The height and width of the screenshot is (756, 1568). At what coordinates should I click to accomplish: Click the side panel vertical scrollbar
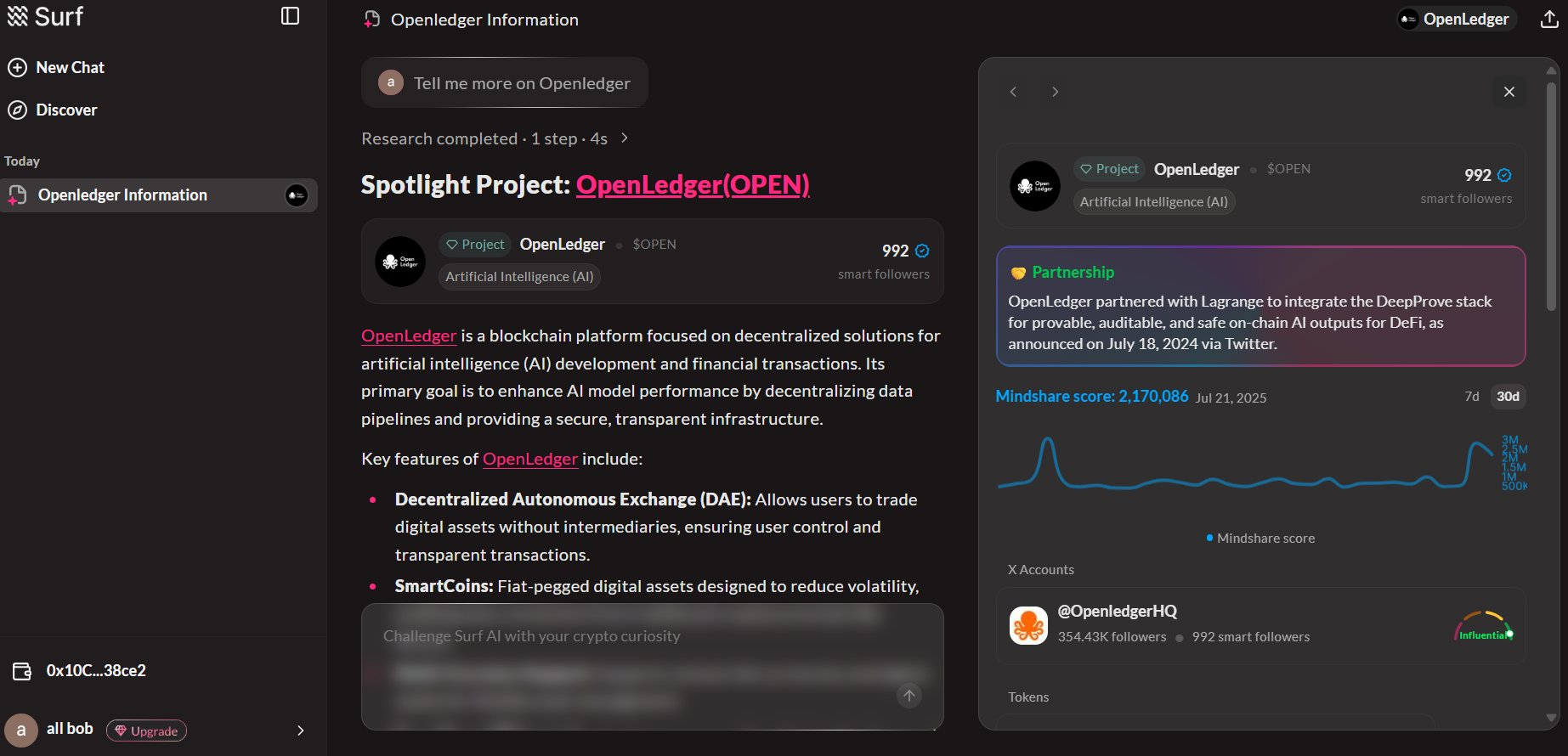coord(1551,195)
